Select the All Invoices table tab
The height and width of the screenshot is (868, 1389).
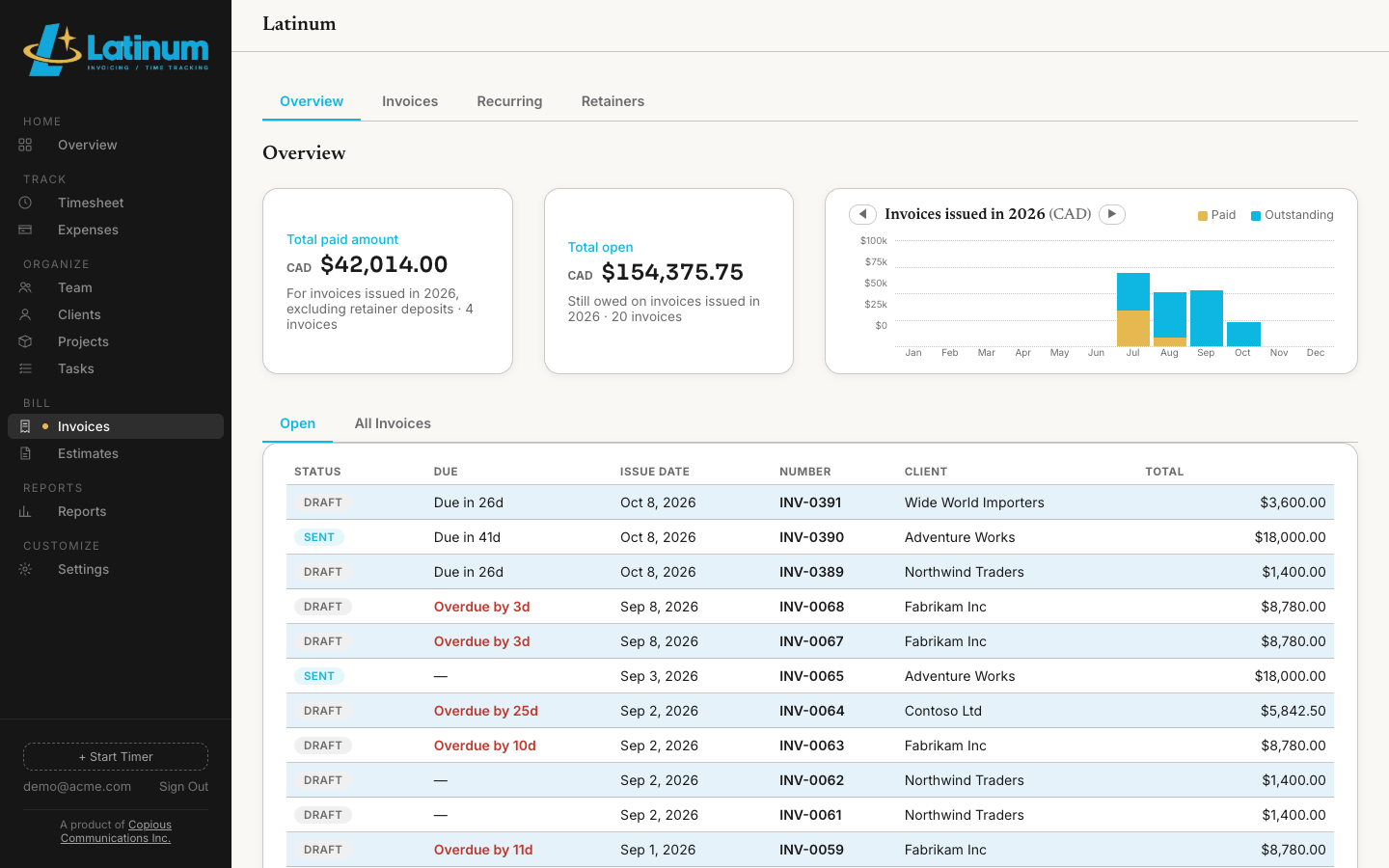coord(393,423)
